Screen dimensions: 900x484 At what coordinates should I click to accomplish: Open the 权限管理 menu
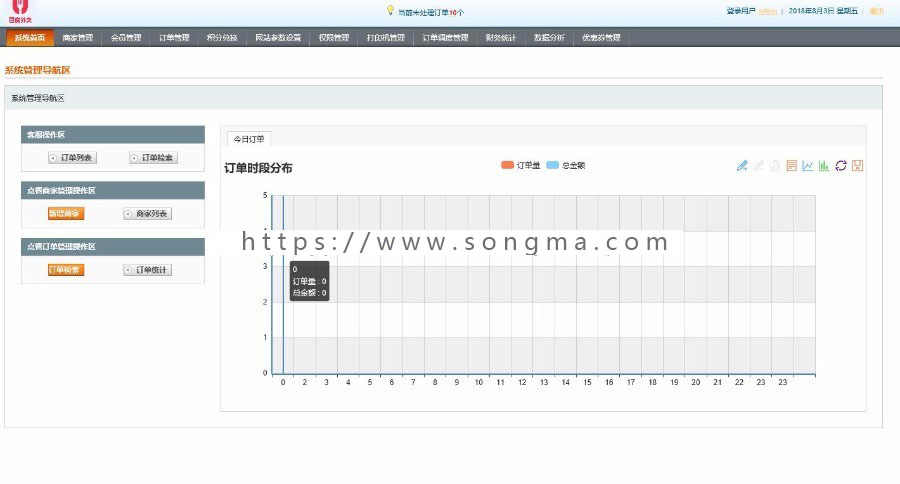click(x=333, y=37)
